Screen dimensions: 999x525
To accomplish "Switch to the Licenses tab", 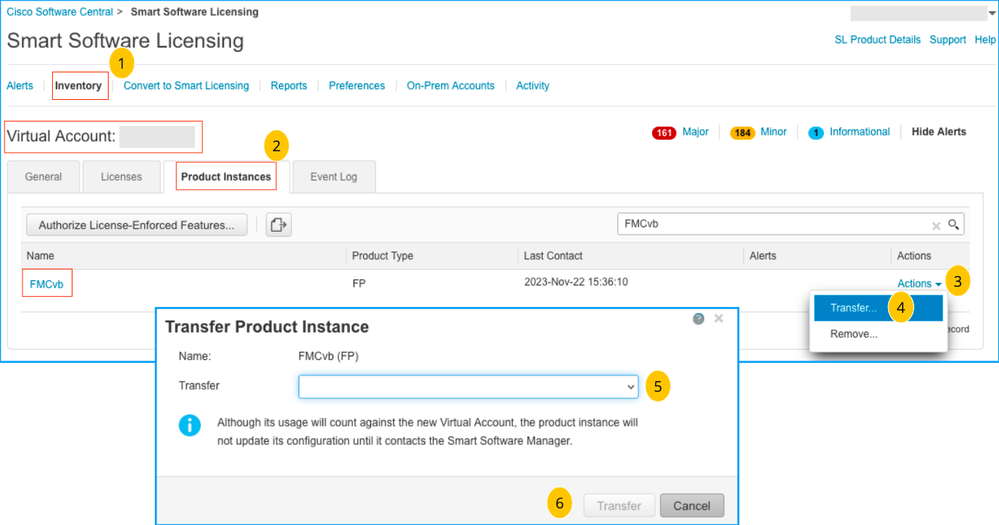I will click(121, 176).
